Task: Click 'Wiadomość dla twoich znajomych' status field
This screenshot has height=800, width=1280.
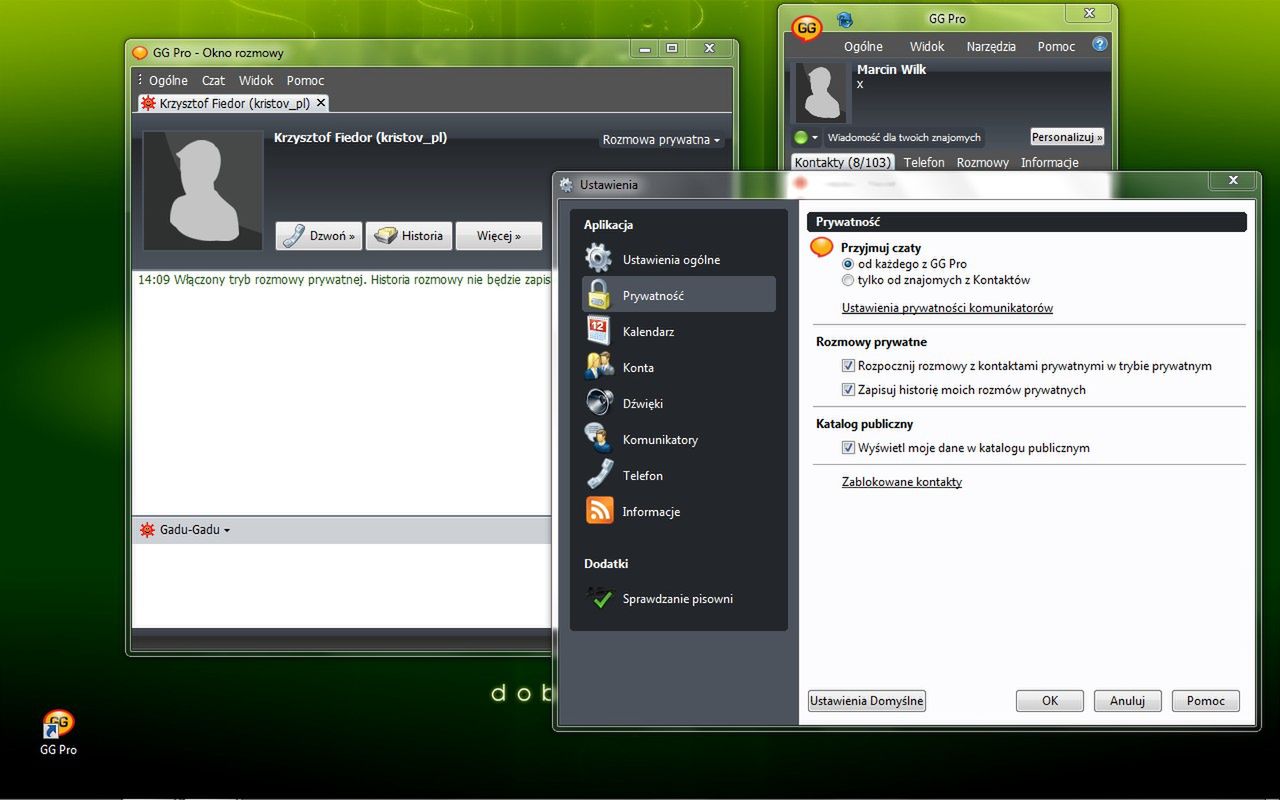Action: (904, 137)
